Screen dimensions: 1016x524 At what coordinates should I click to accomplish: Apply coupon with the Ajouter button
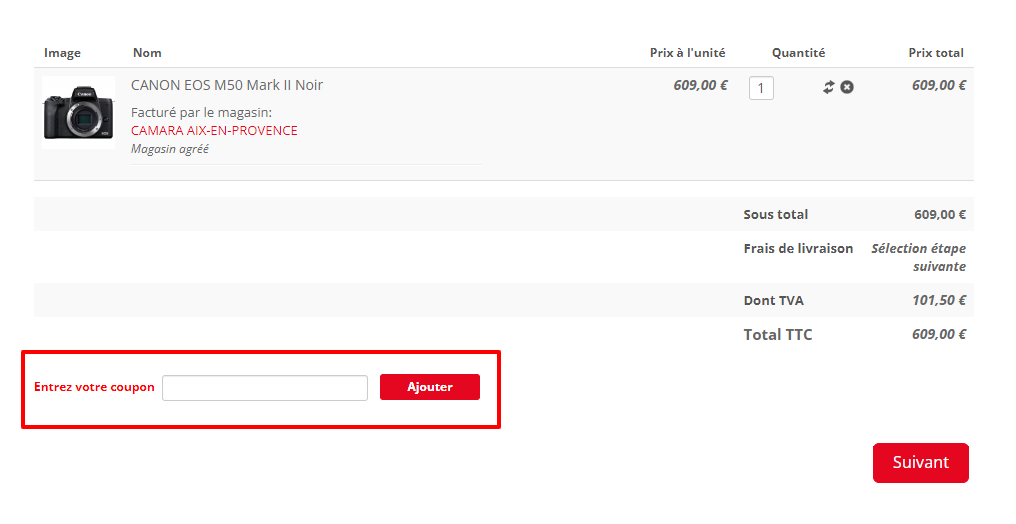click(430, 387)
